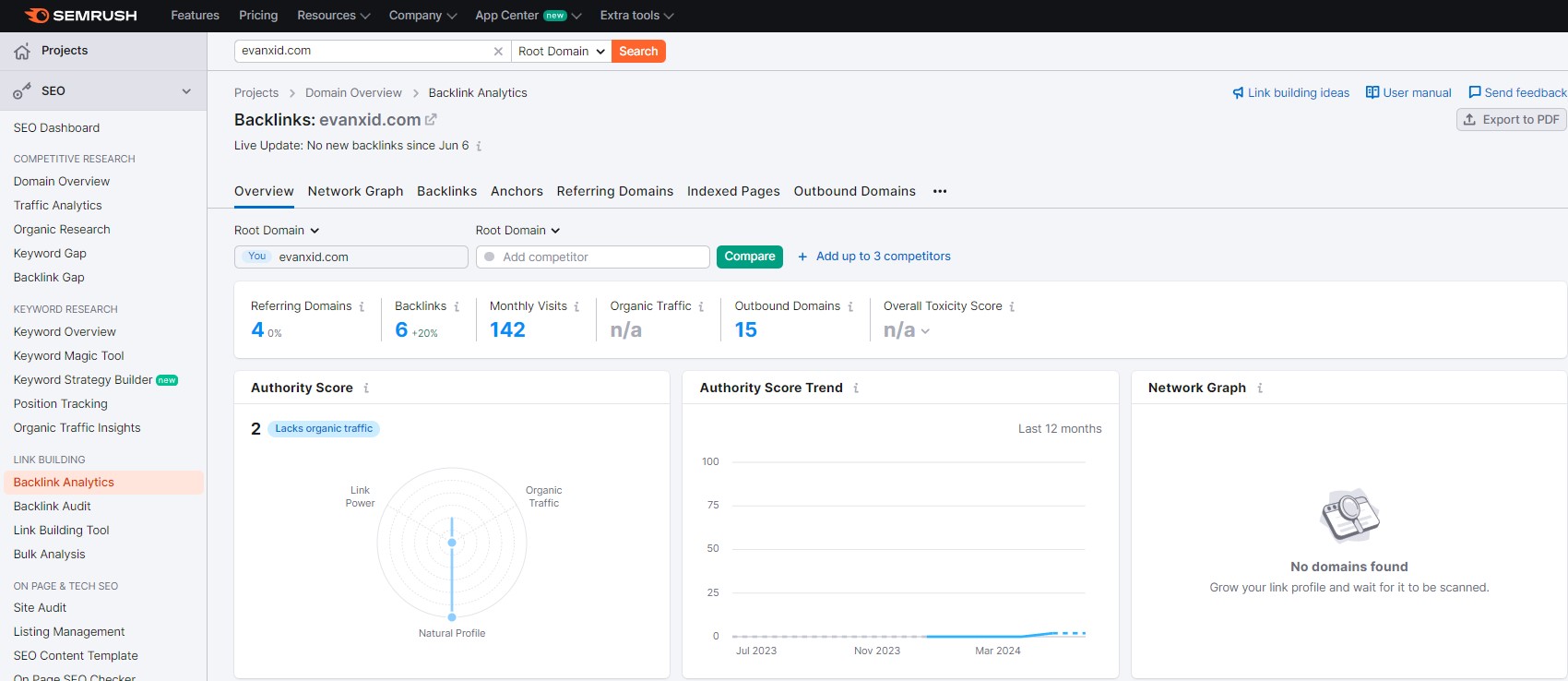Click info icon beside Referring Domains
Screen dimensions: 1568x681
pyautogui.click(x=362, y=307)
